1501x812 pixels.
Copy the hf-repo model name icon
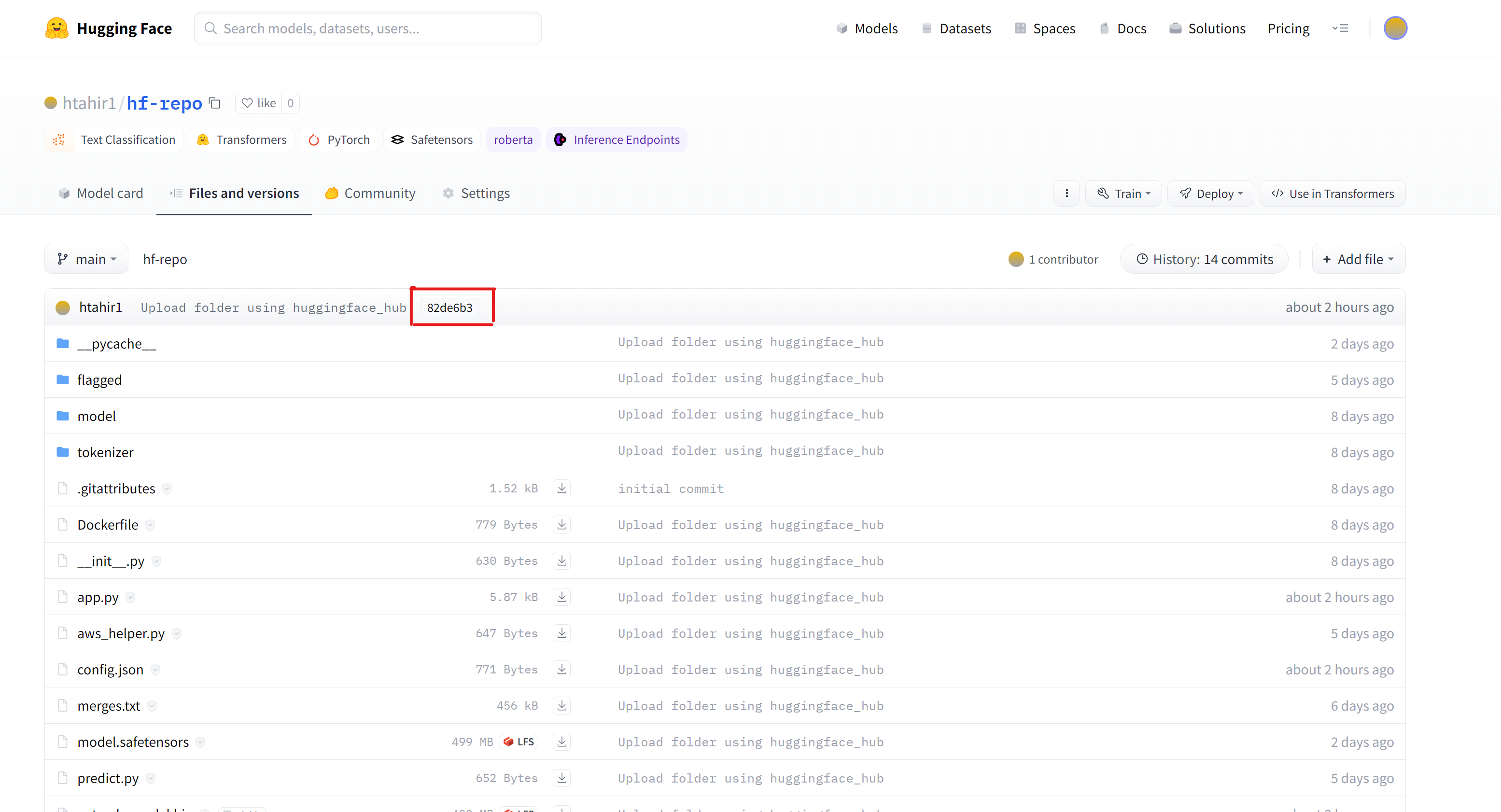(x=214, y=103)
